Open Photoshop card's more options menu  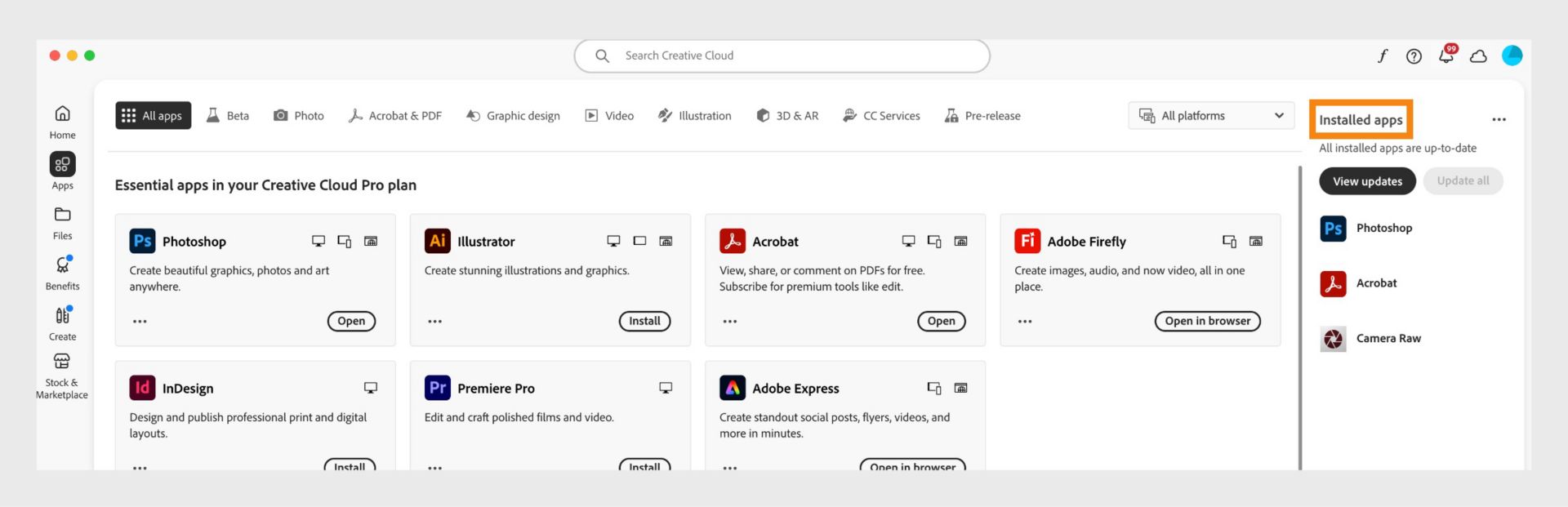[140, 322]
